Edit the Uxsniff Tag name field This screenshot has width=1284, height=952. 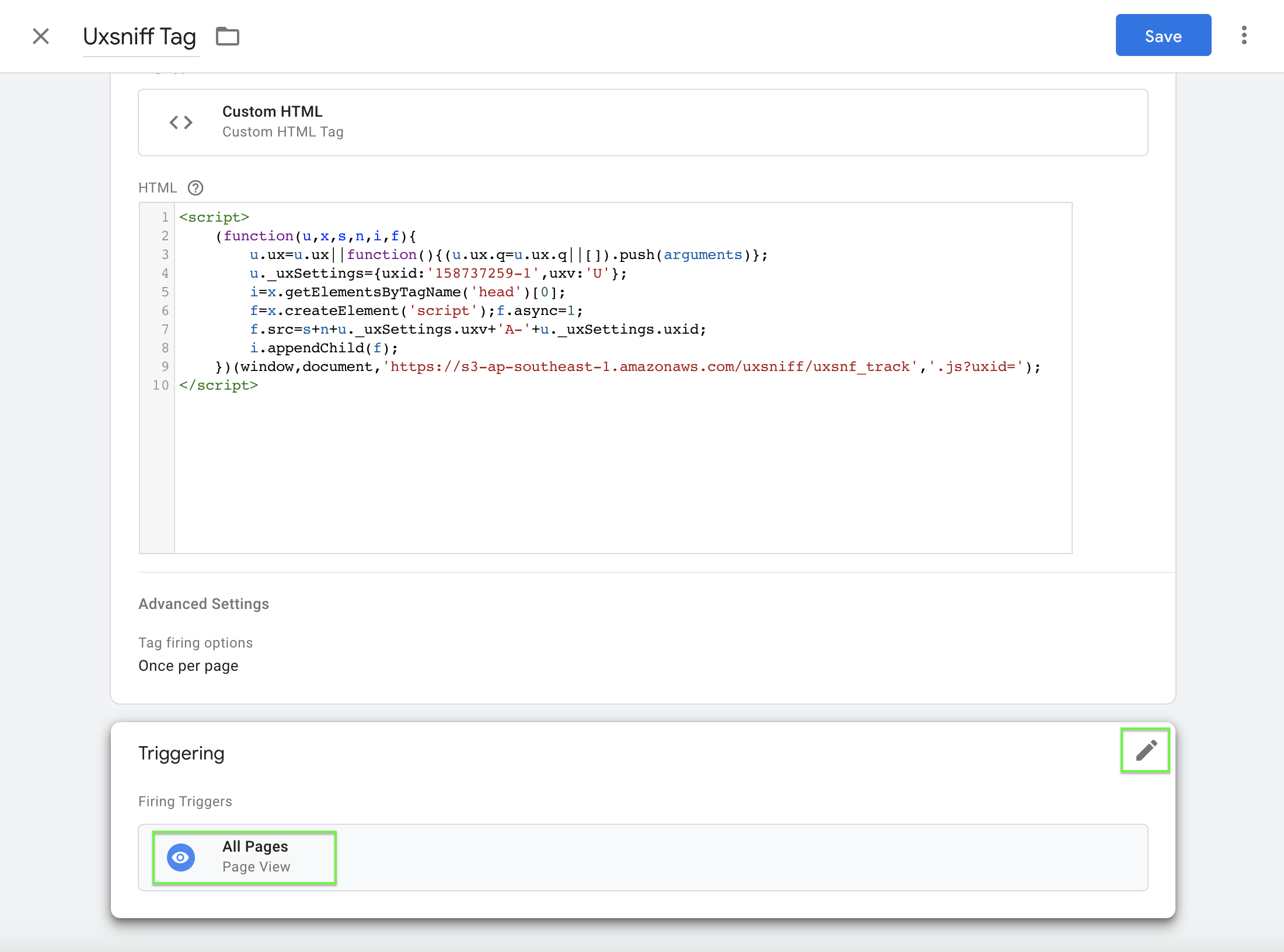[140, 37]
